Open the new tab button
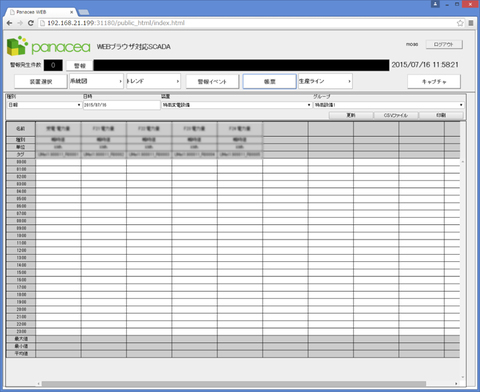This screenshot has height=392, width=480. click(x=84, y=12)
